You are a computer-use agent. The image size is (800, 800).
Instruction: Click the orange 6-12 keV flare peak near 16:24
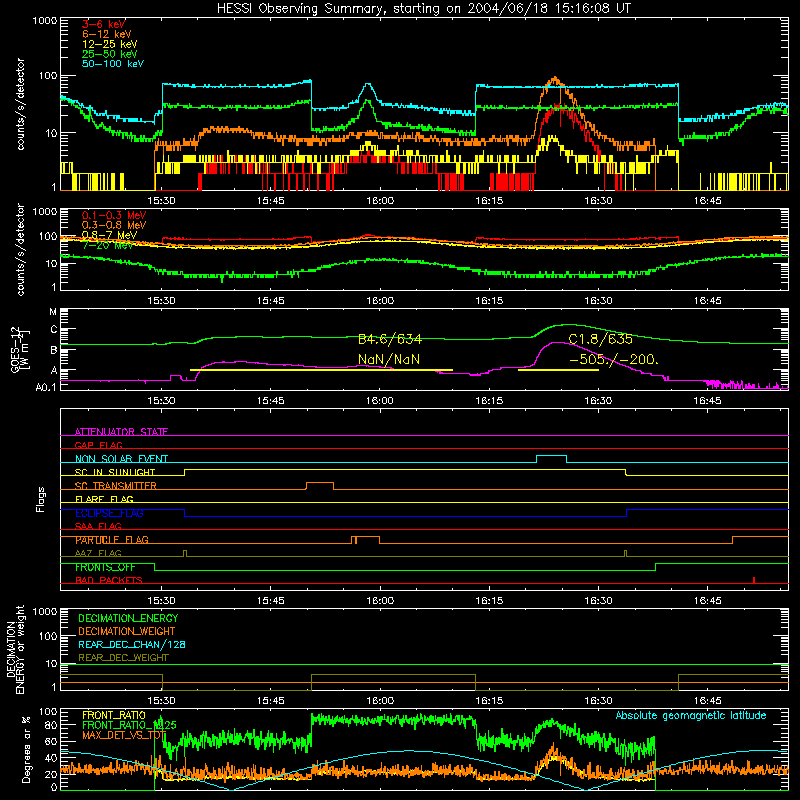[x=555, y=80]
